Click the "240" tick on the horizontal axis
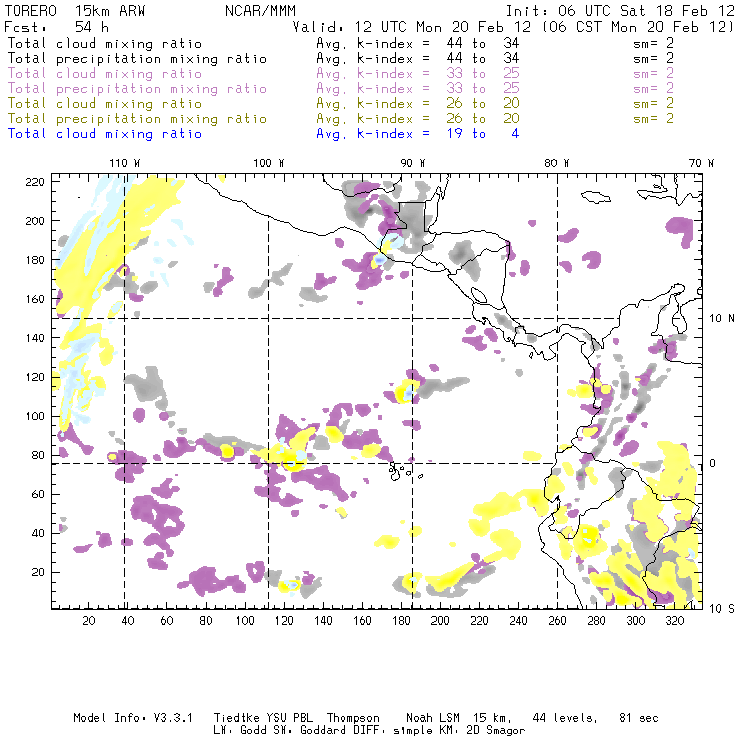Screen dimensions: 740x740 518,621
